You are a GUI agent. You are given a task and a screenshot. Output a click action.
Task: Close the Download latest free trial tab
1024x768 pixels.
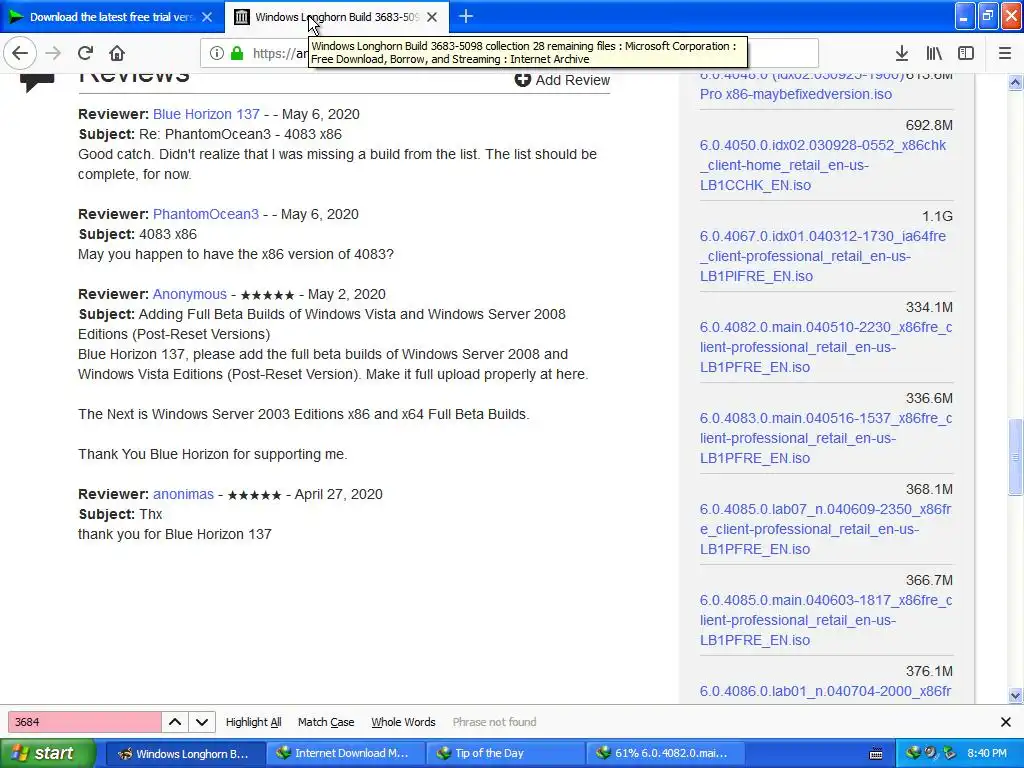click(x=207, y=17)
